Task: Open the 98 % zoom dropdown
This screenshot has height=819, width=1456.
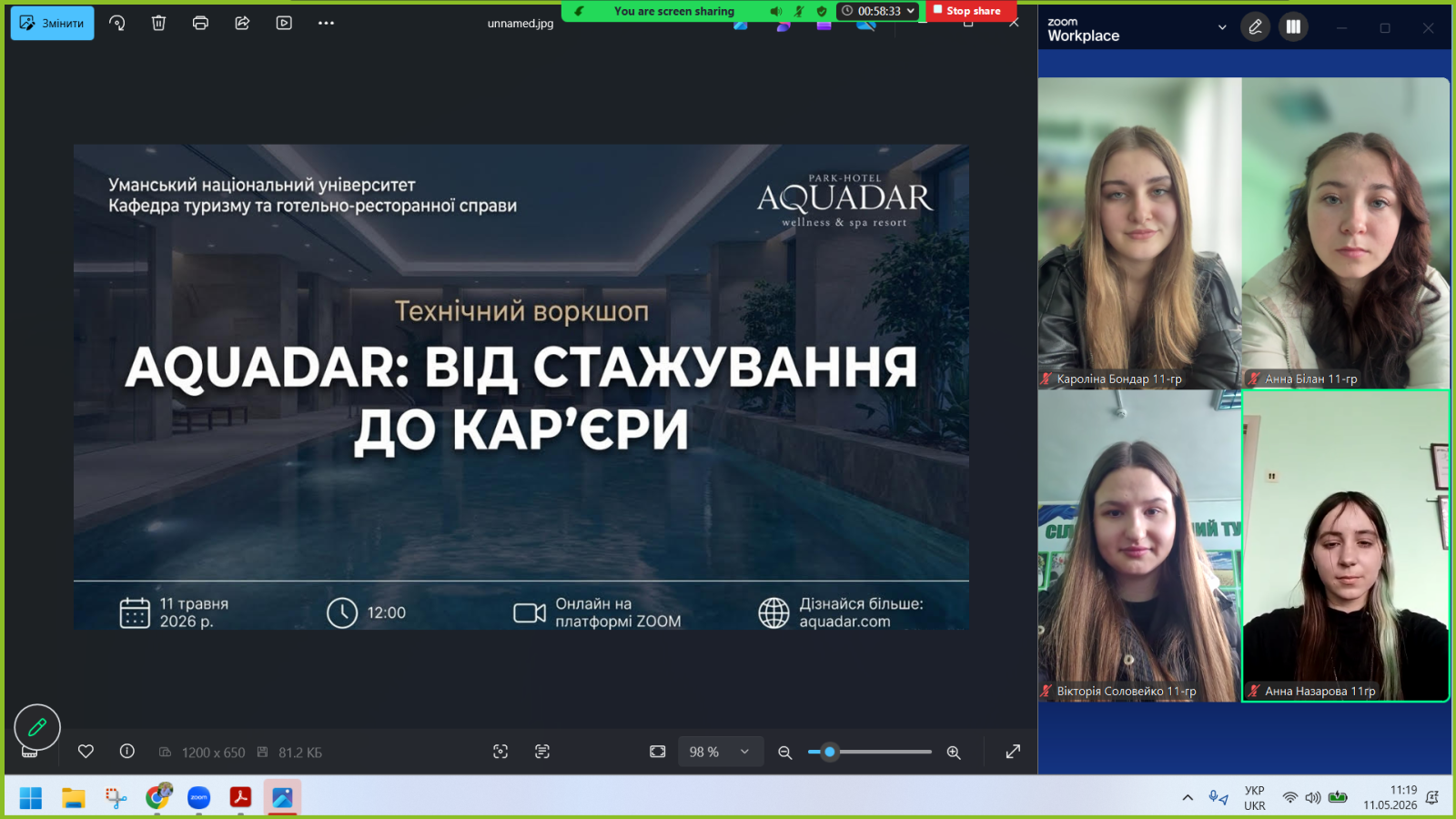Action: point(720,752)
